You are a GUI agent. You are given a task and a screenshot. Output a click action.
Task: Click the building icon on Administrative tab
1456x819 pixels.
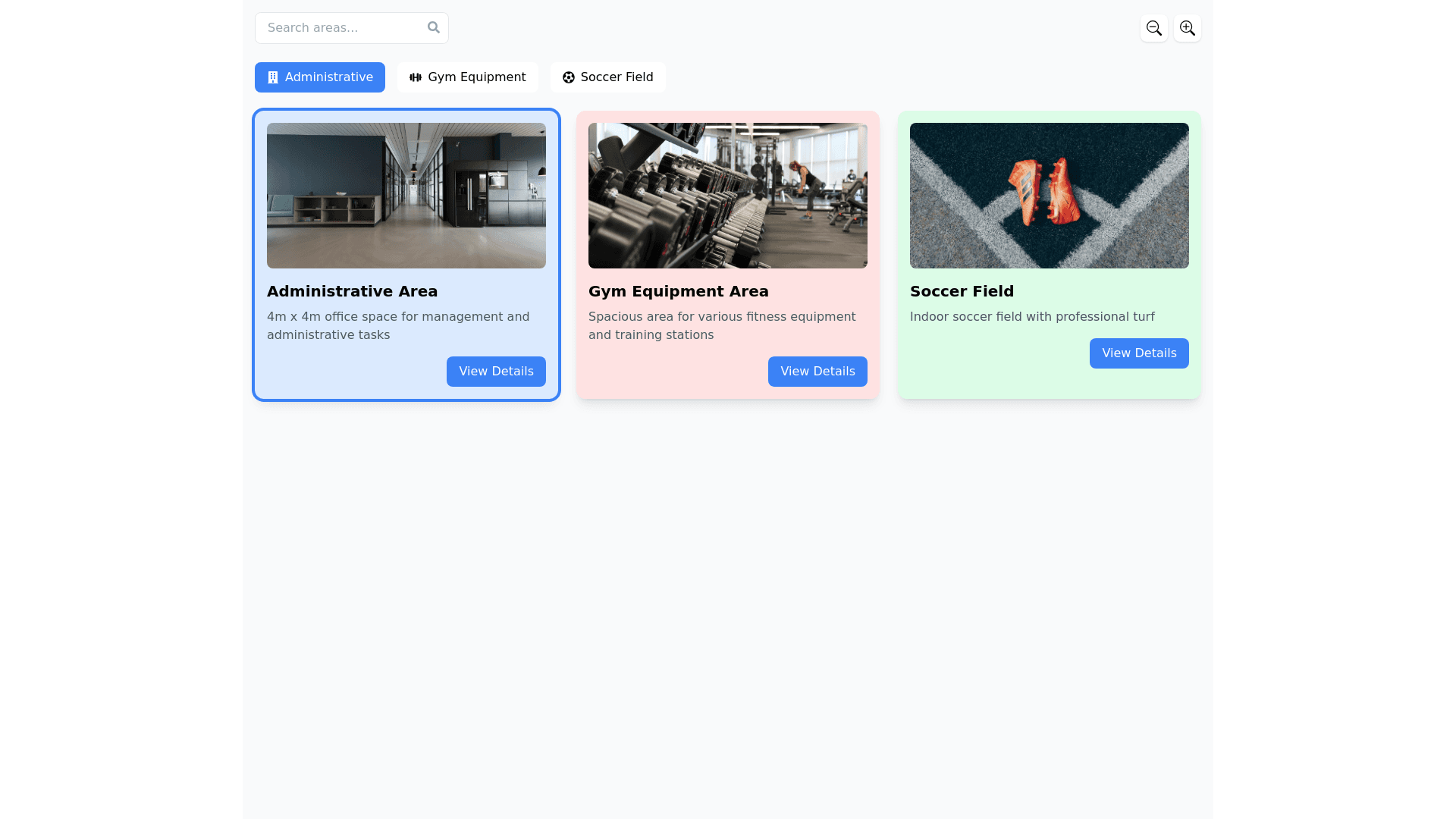coord(273,77)
